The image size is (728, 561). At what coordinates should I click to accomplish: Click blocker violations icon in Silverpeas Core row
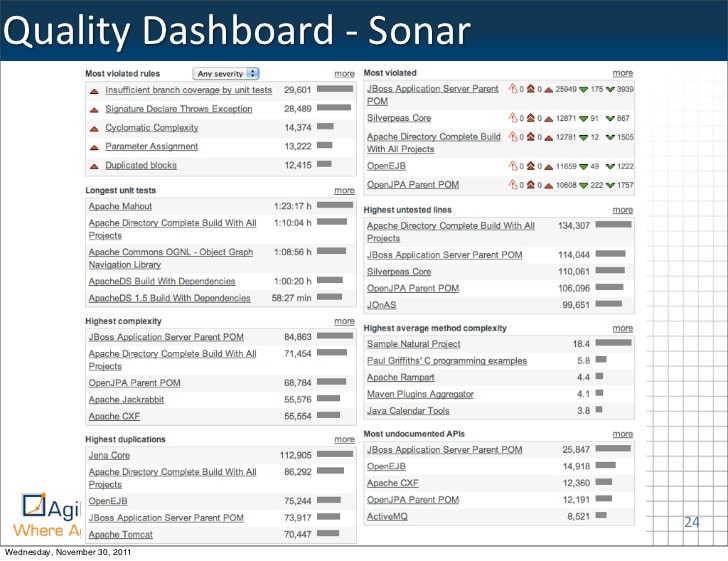click(513, 118)
